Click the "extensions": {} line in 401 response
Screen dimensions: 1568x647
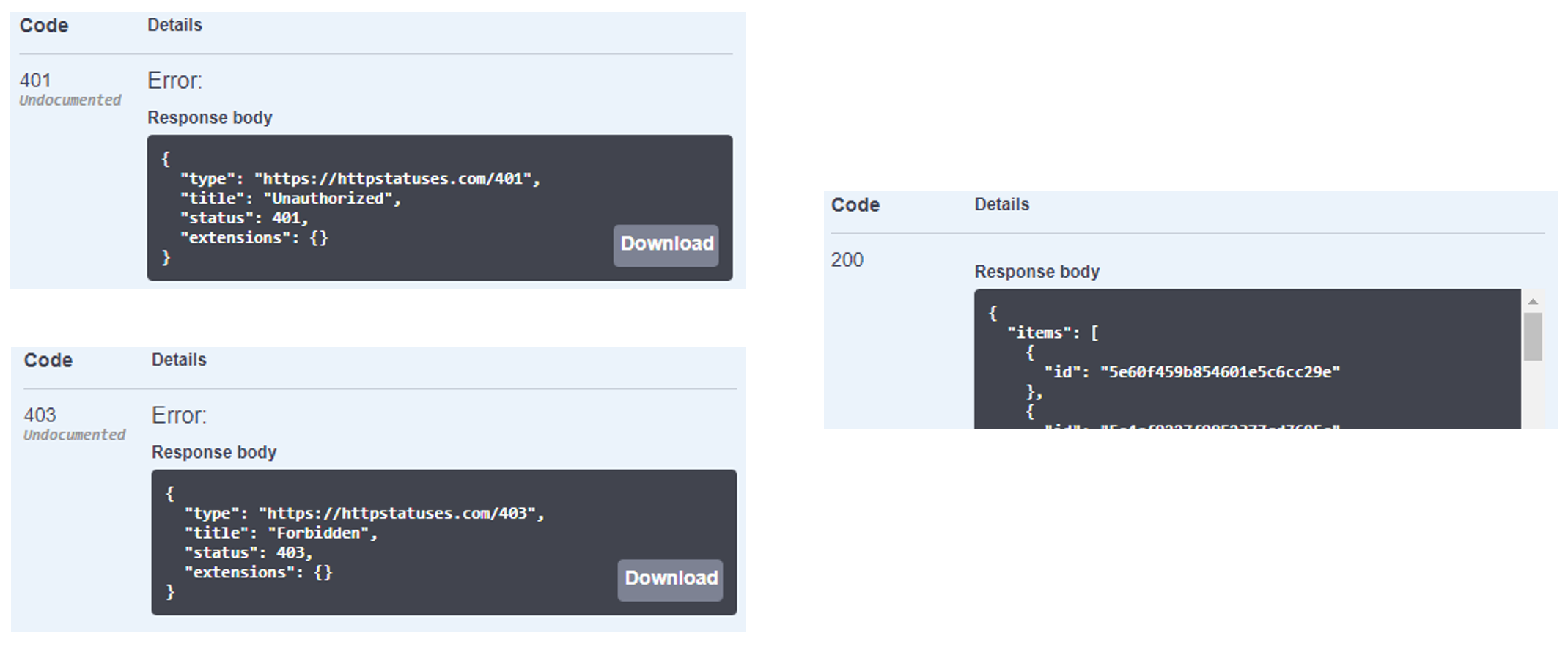point(254,238)
